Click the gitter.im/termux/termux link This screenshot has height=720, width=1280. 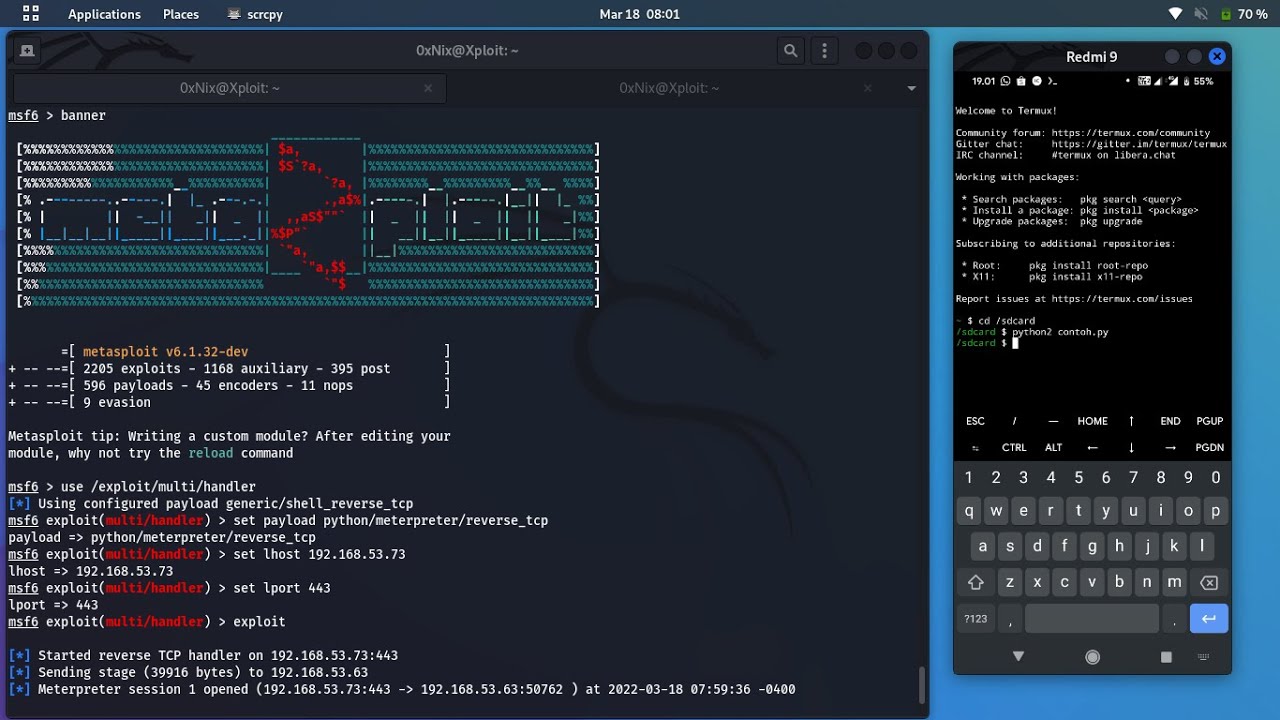point(1139,144)
